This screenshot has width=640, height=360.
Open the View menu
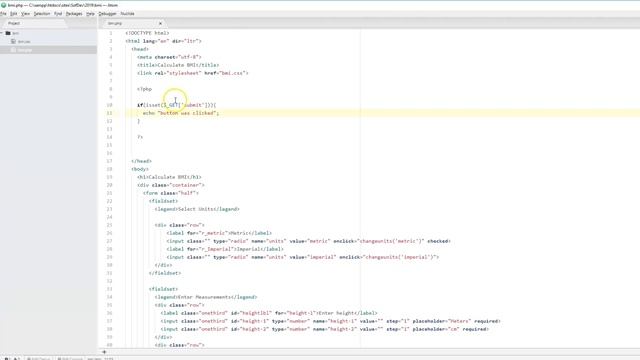[x=25, y=13]
